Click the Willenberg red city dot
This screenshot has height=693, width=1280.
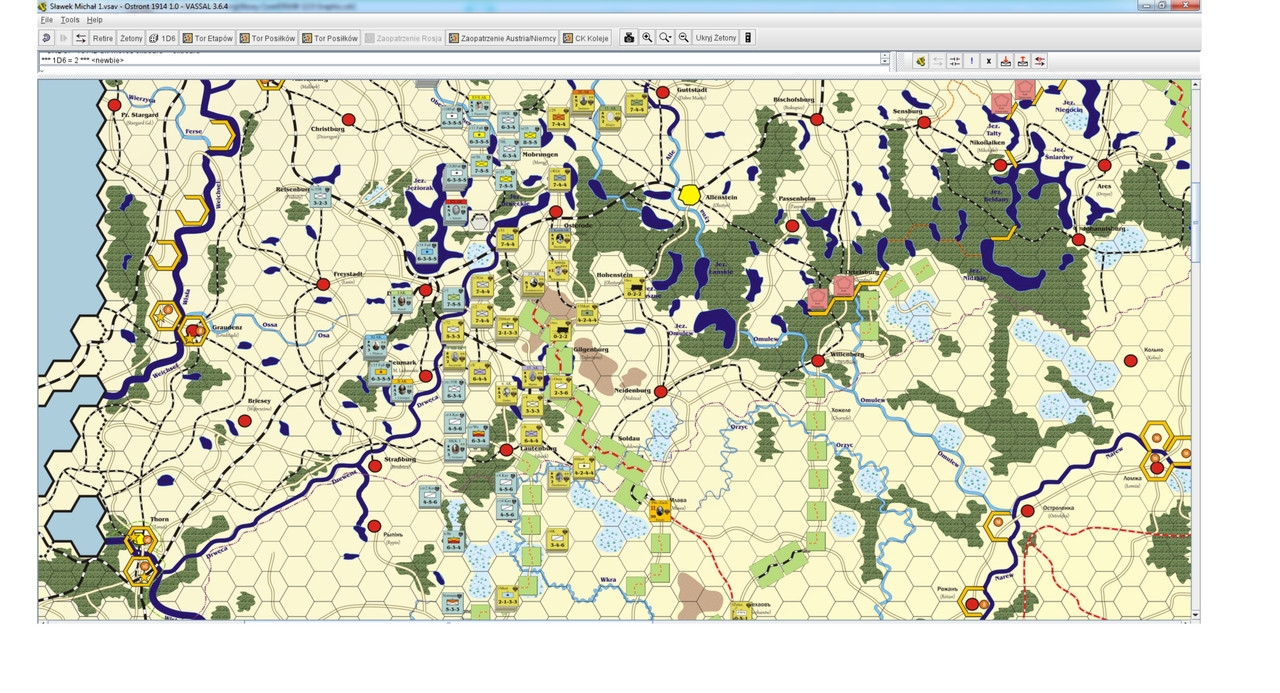[x=817, y=360]
